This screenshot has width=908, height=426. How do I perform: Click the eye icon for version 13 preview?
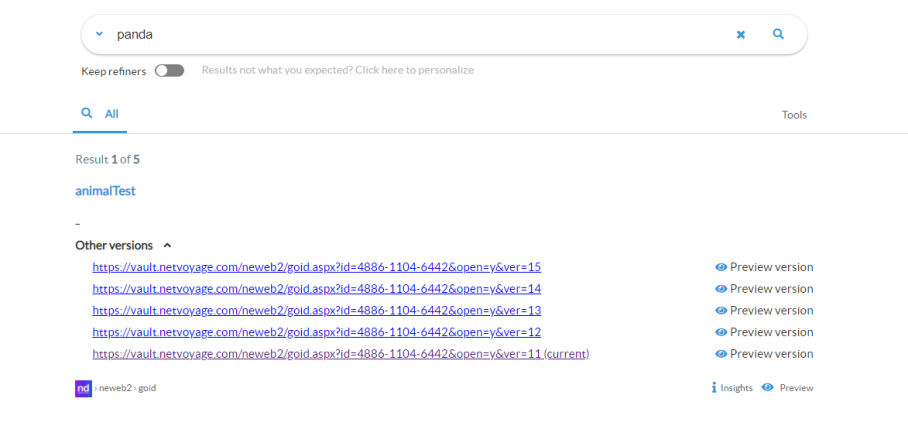click(721, 311)
